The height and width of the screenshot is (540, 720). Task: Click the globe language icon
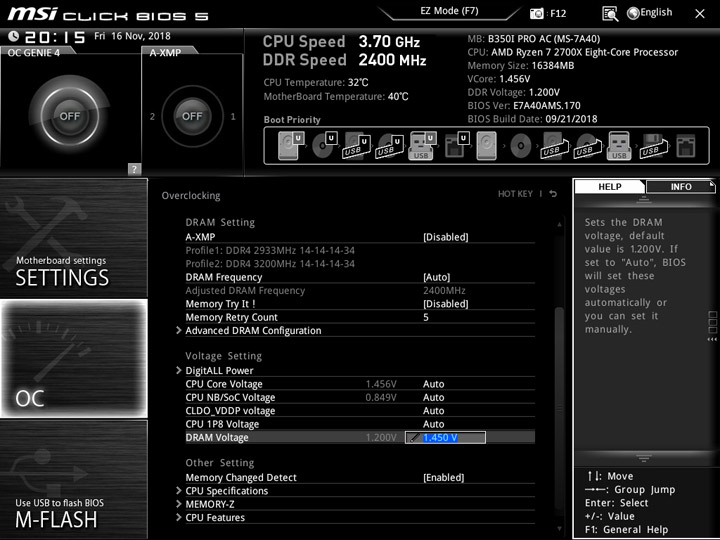(x=633, y=13)
